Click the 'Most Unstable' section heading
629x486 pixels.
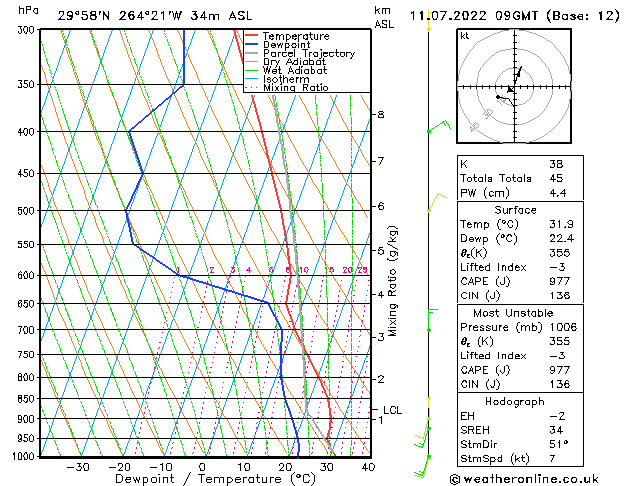click(x=513, y=313)
